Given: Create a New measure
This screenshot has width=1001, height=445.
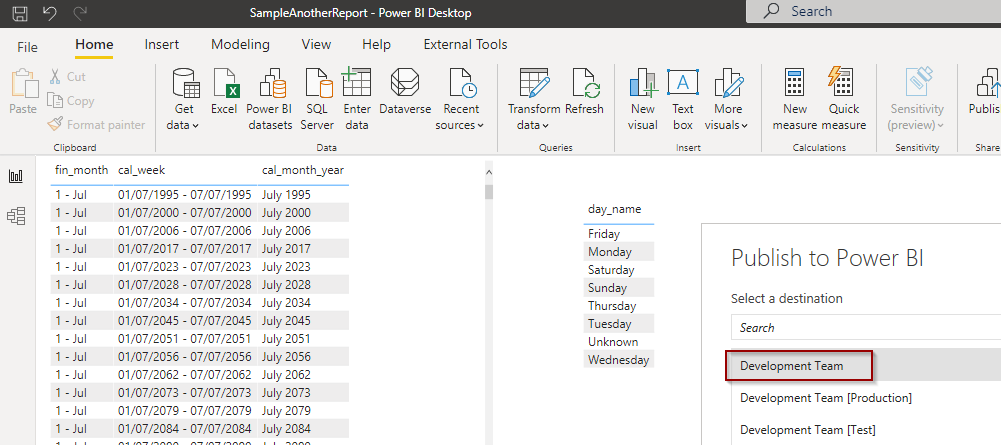Looking at the screenshot, I should coord(795,100).
